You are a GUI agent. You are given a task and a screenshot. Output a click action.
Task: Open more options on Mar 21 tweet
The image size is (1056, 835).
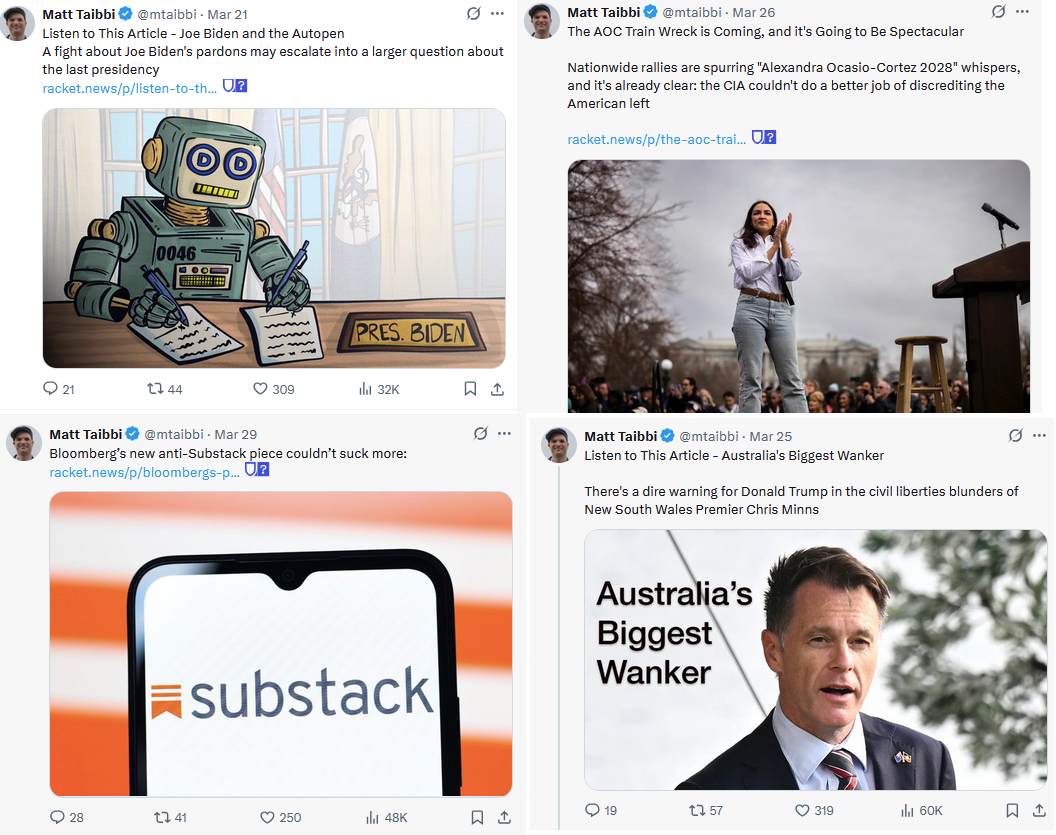[x=497, y=13]
